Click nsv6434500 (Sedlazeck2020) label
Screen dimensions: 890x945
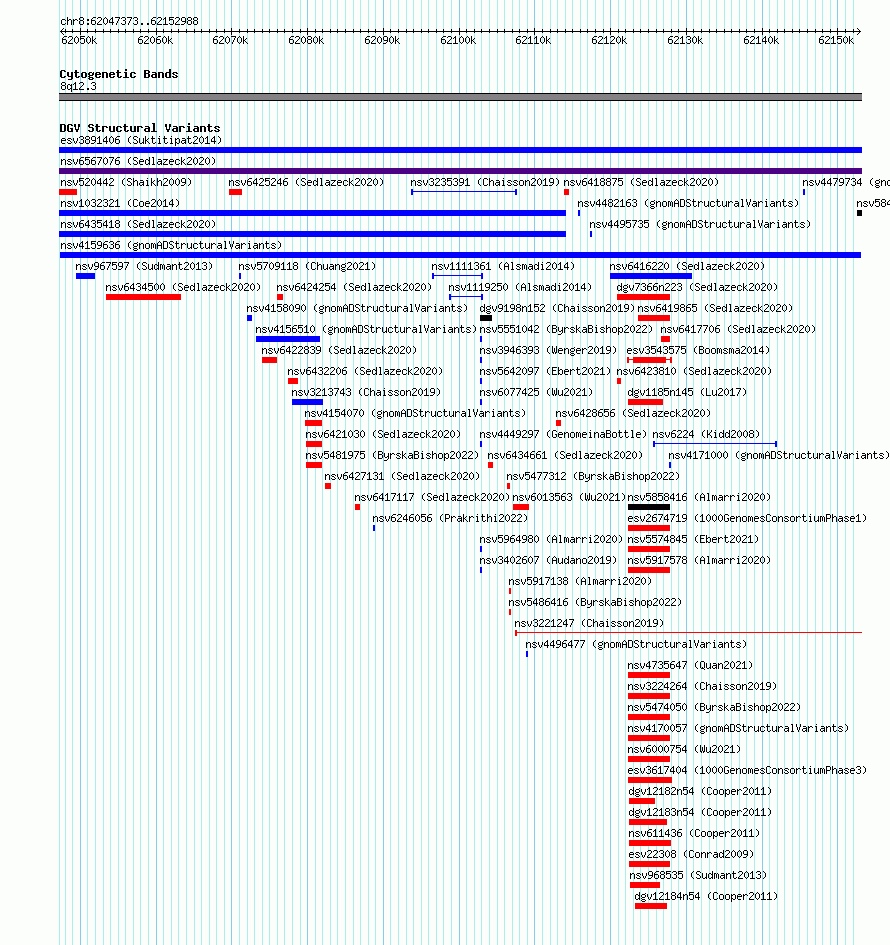[183, 287]
